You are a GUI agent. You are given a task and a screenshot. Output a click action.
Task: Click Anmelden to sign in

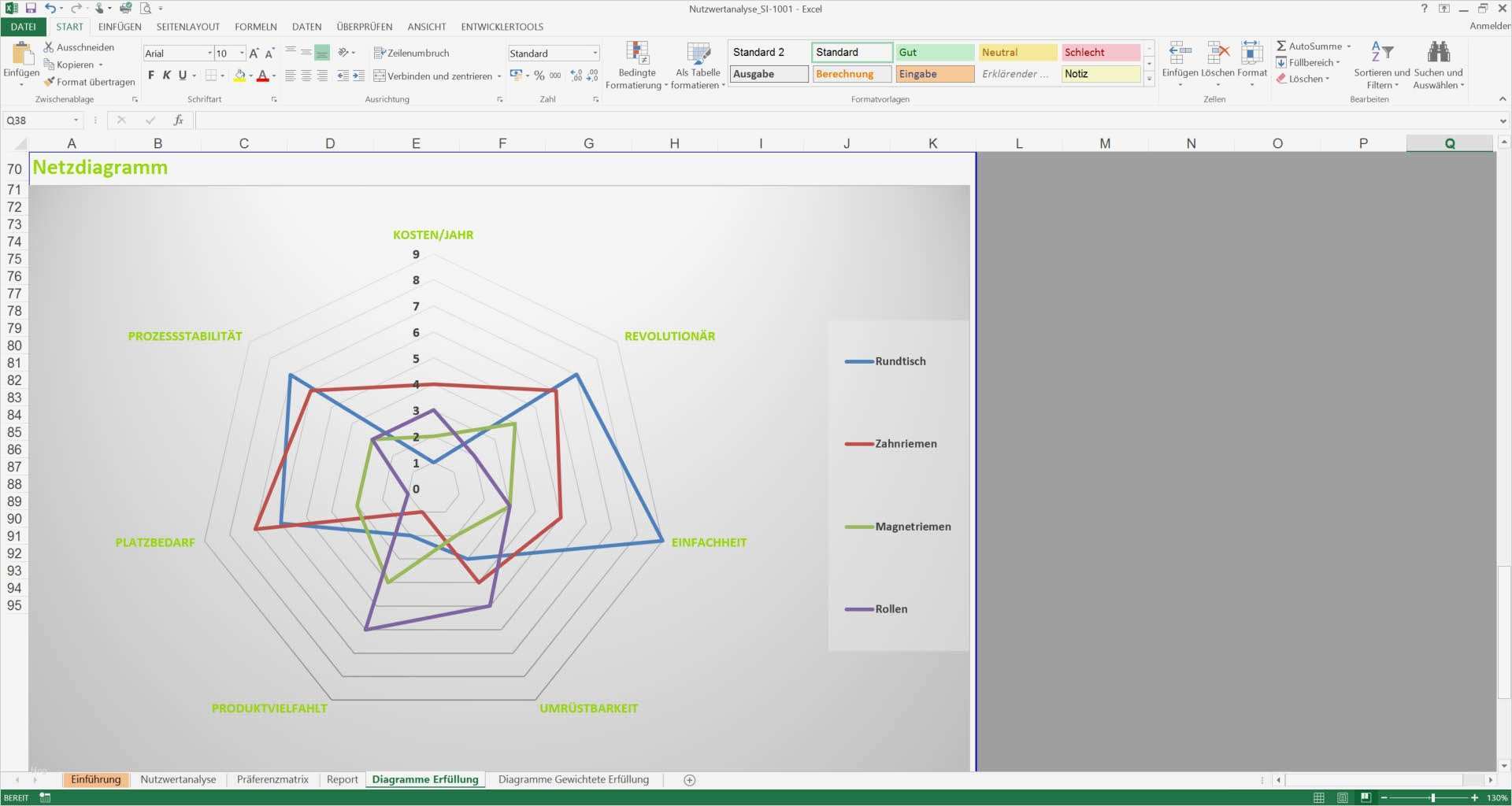point(1490,26)
